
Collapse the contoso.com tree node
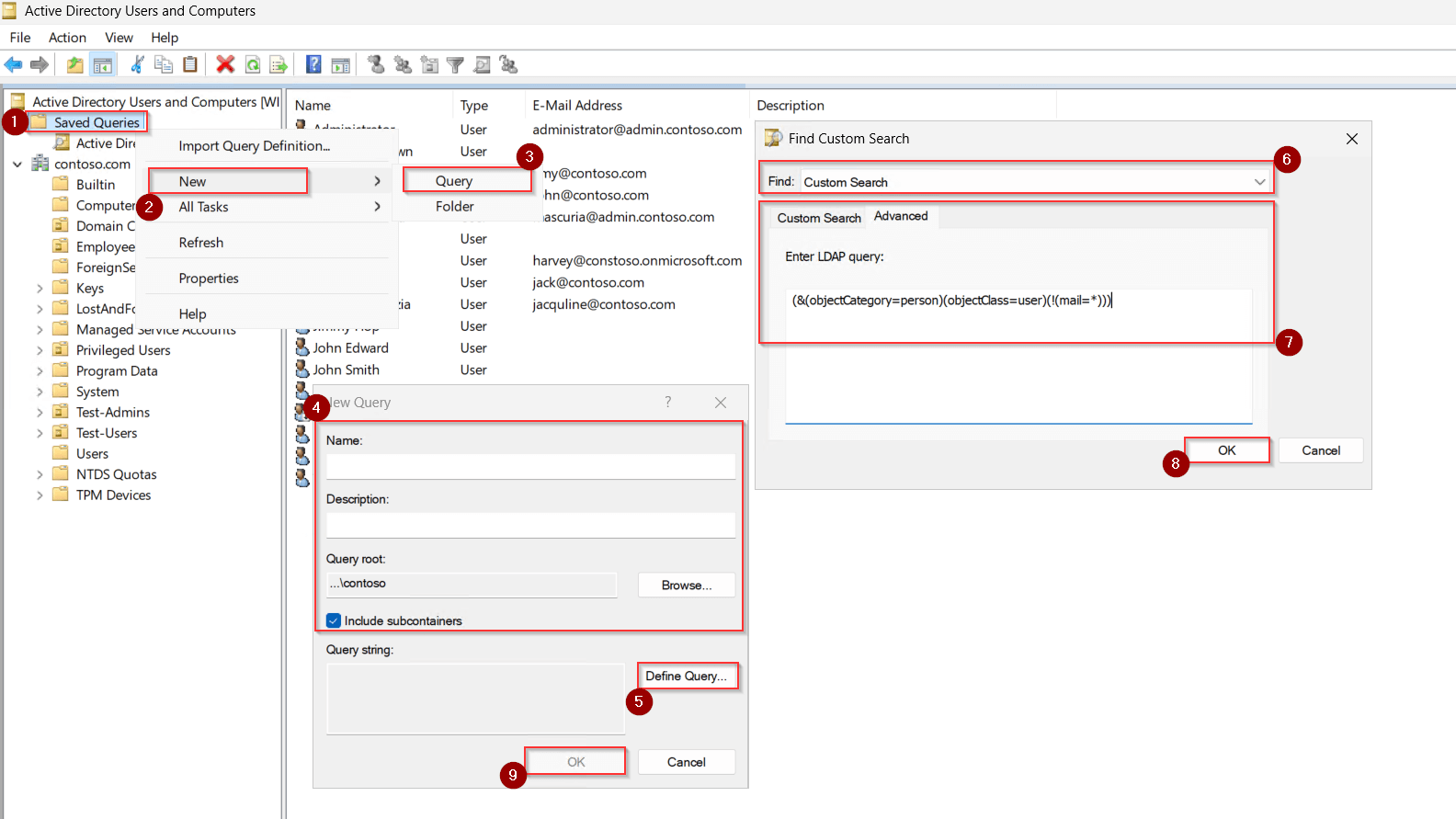tap(17, 165)
